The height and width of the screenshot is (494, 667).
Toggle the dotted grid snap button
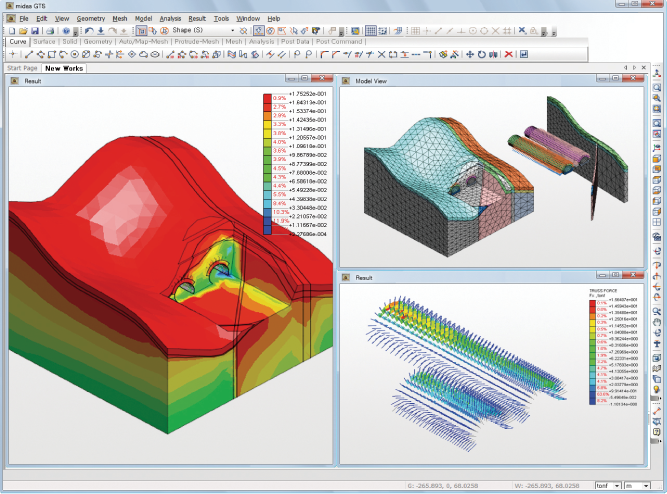[x=382, y=31]
